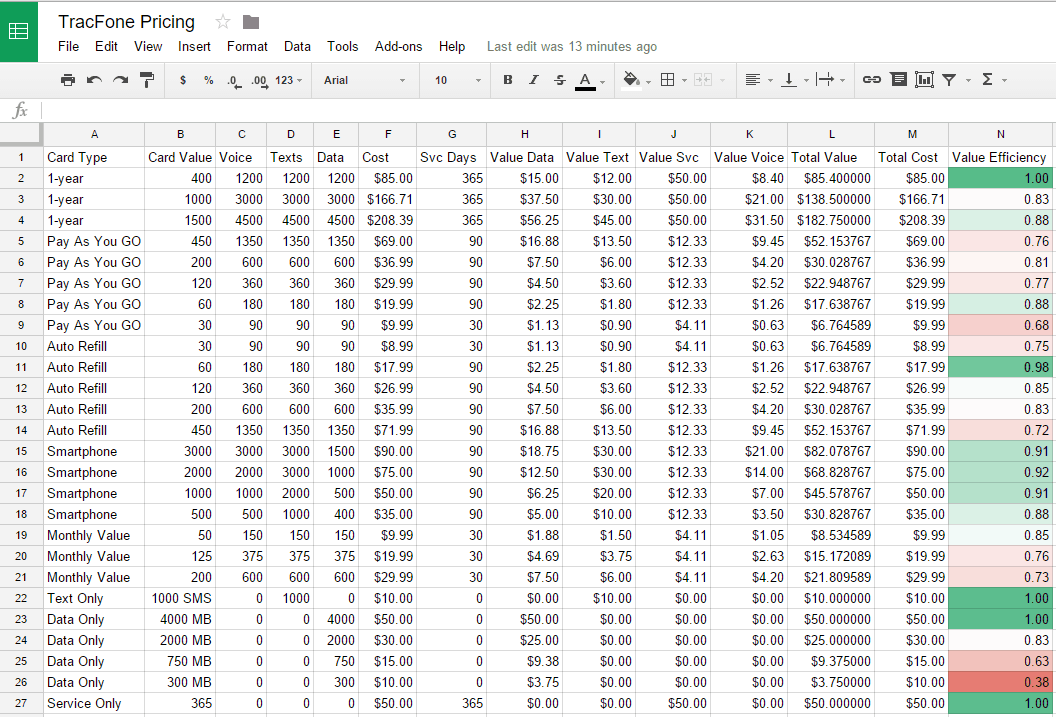The height and width of the screenshot is (717, 1056).
Task: Open the Insert menu
Action: [x=194, y=46]
